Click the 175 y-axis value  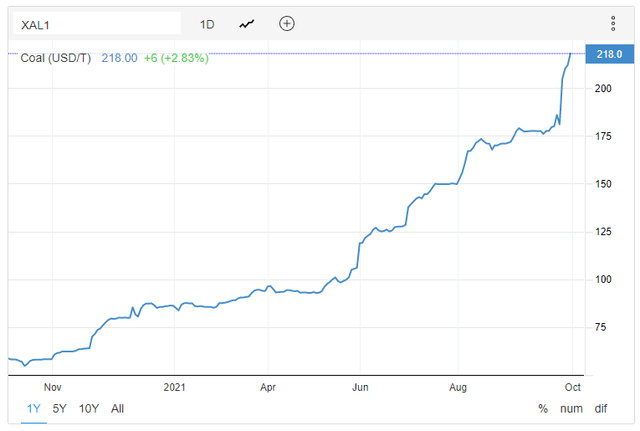pos(603,136)
